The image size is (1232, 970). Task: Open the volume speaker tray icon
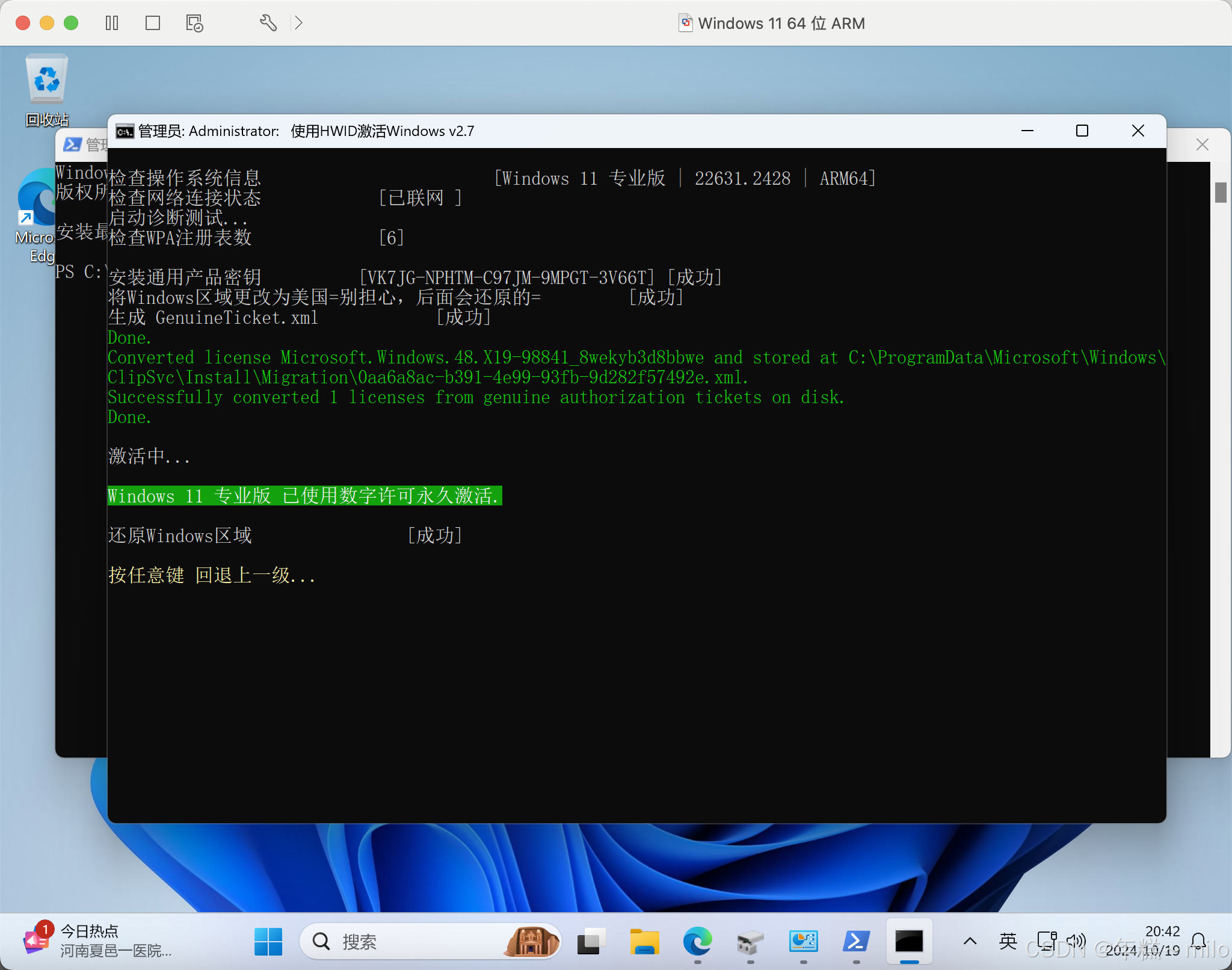(x=1076, y=941)
